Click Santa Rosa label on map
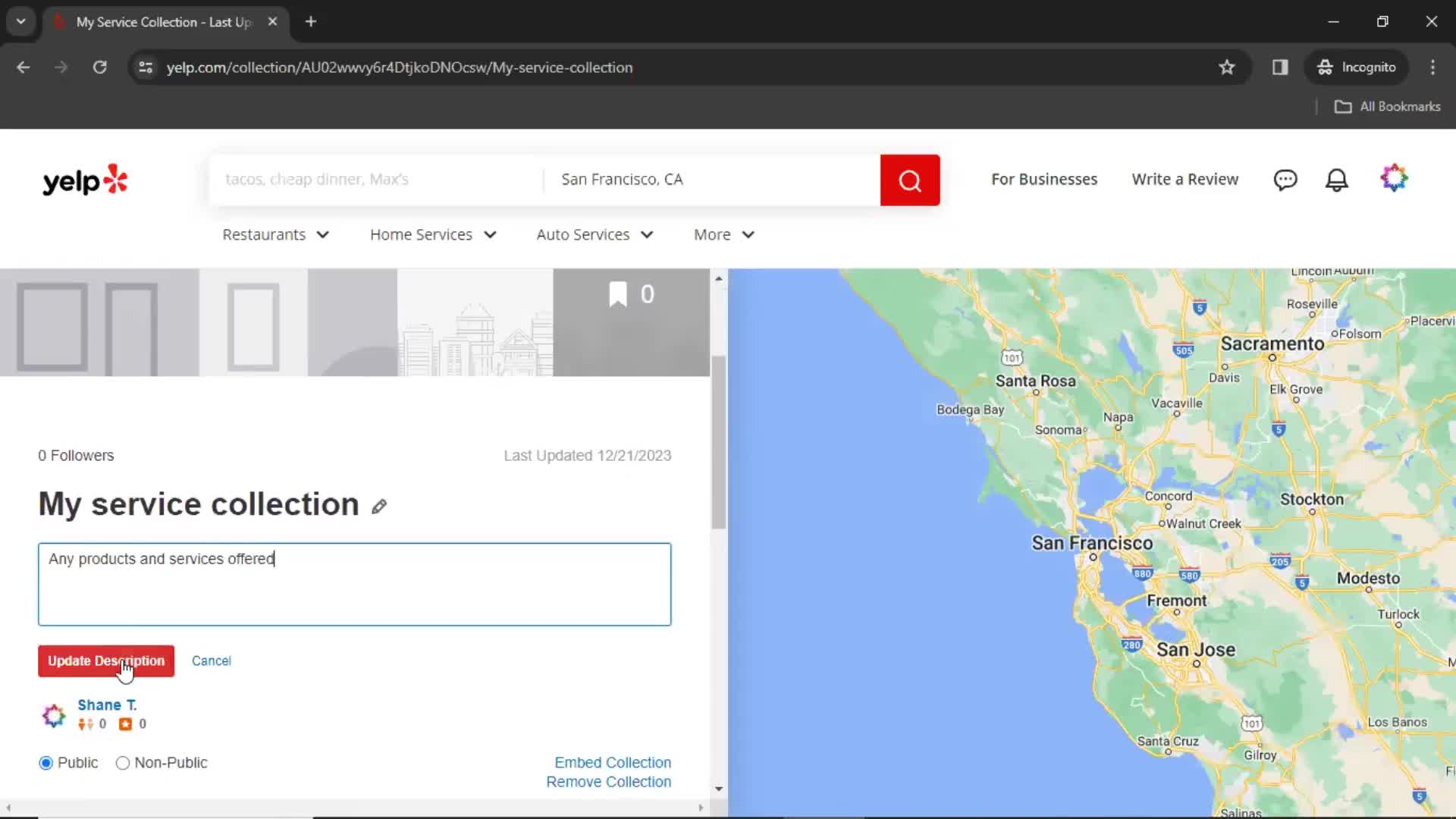 [1035, 381]
